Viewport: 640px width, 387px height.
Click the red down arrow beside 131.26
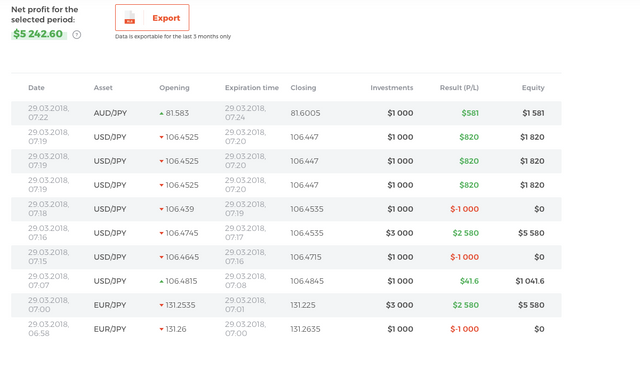tap(161, 329)
